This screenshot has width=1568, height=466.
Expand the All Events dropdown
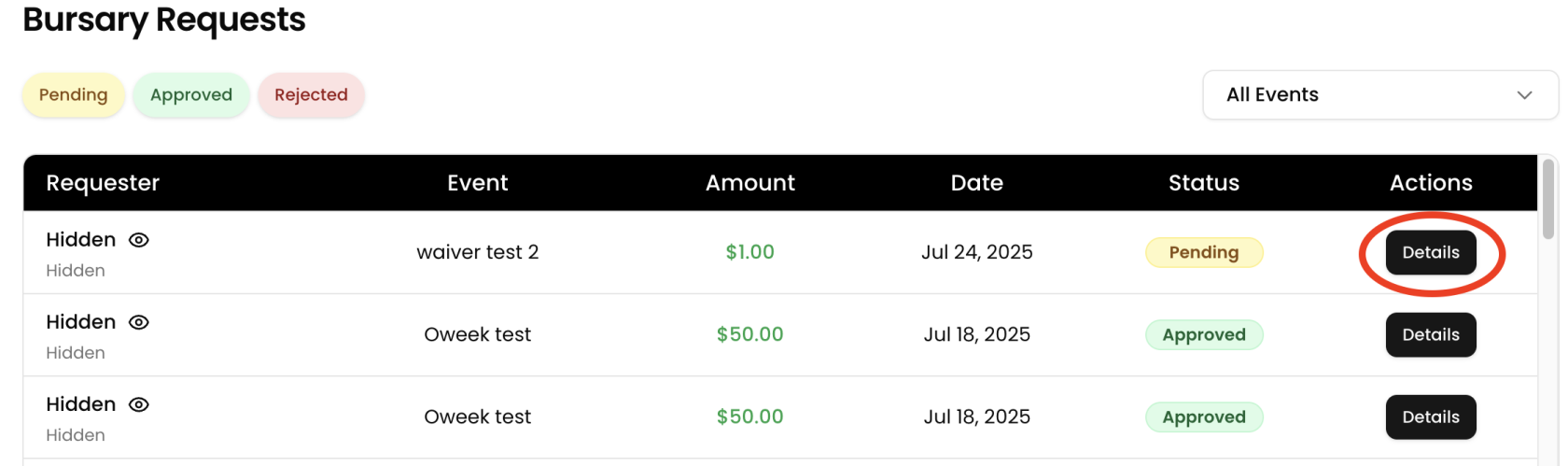1379,95
